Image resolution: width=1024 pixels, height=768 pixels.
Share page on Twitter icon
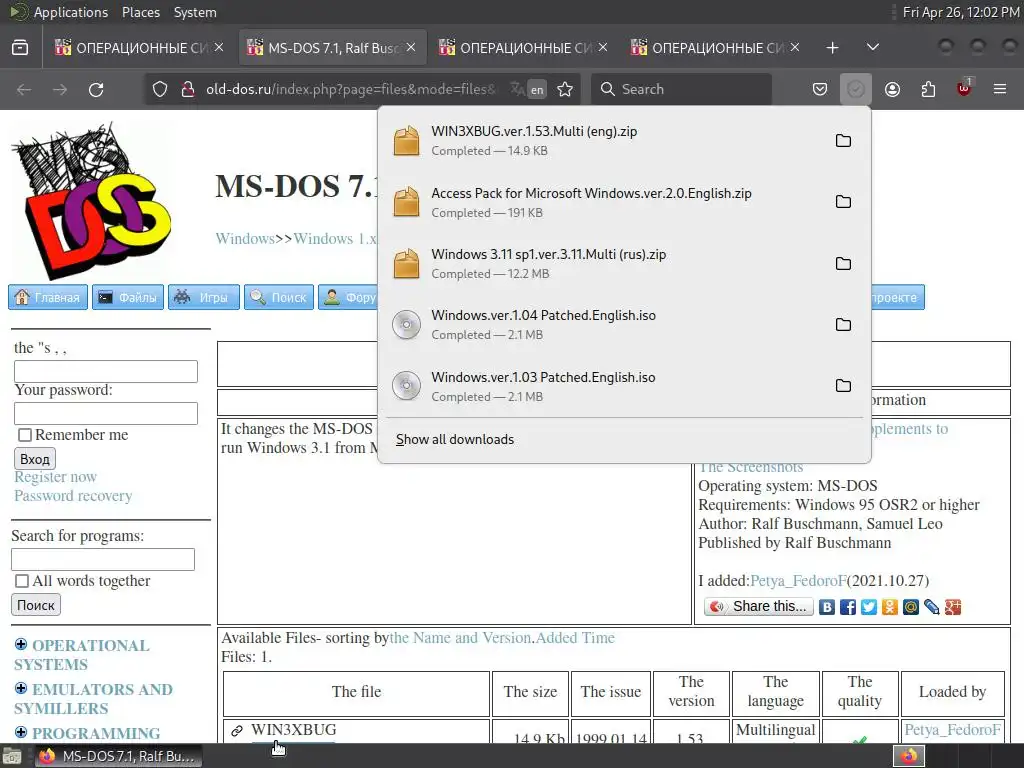coord(869,607)
